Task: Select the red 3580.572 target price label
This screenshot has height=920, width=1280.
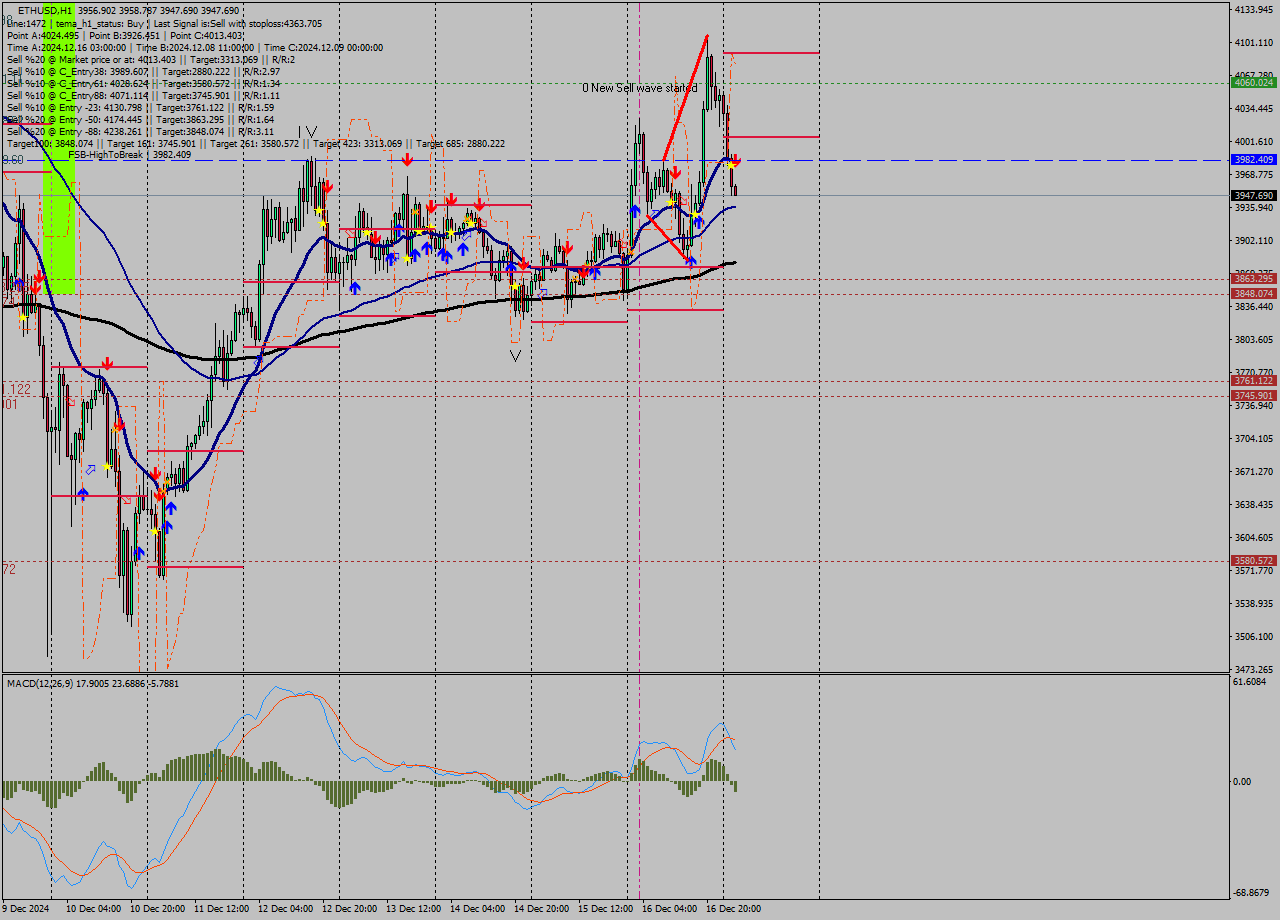Action: pos(1253,561)
